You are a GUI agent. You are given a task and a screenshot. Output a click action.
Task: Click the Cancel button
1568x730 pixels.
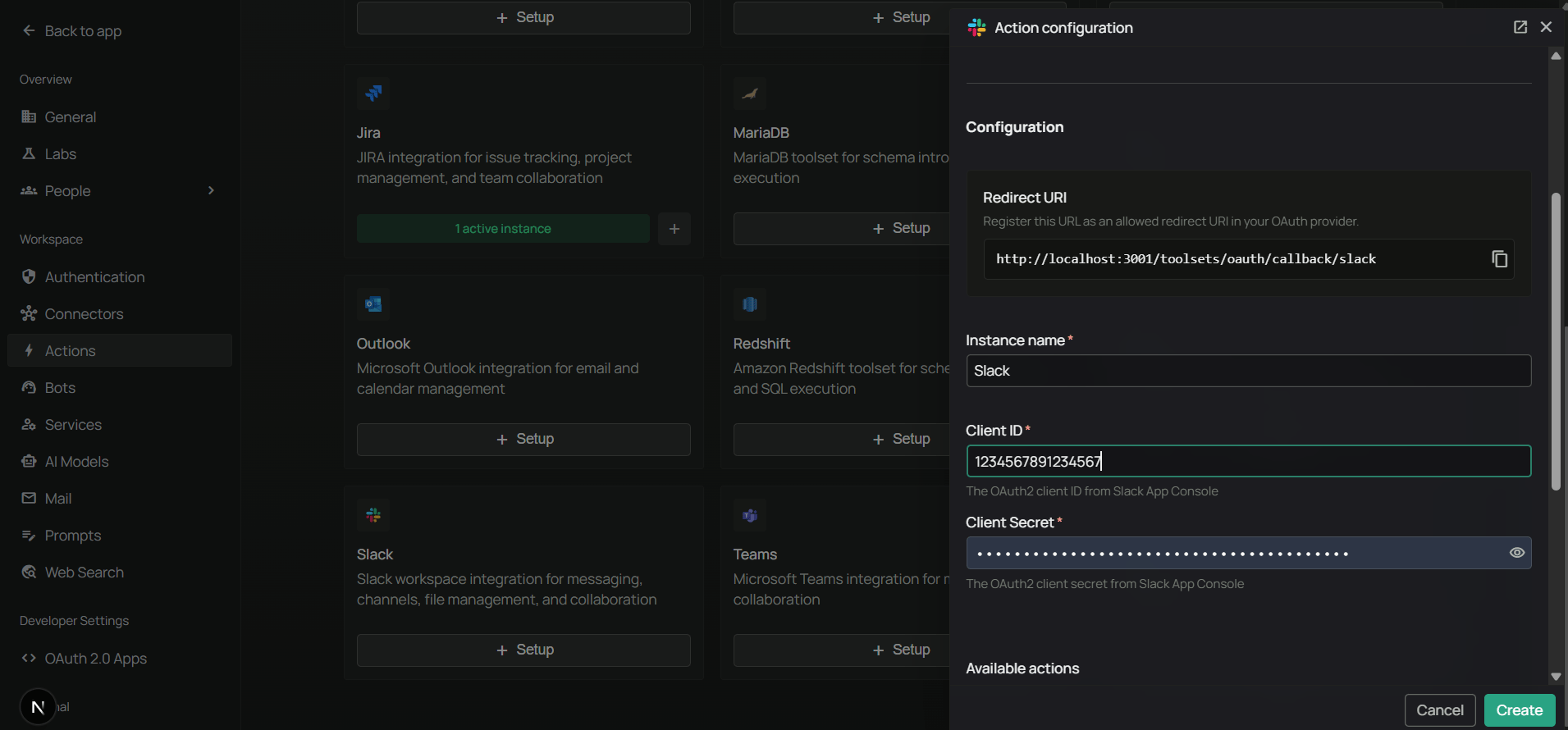1440,710
